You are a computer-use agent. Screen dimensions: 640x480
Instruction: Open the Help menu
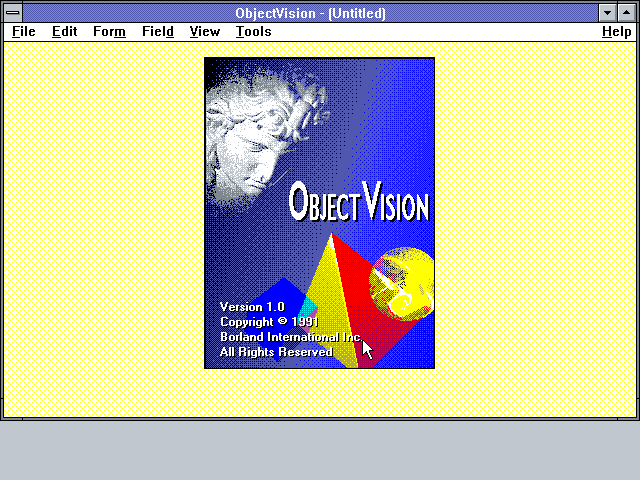coord(617,31)
